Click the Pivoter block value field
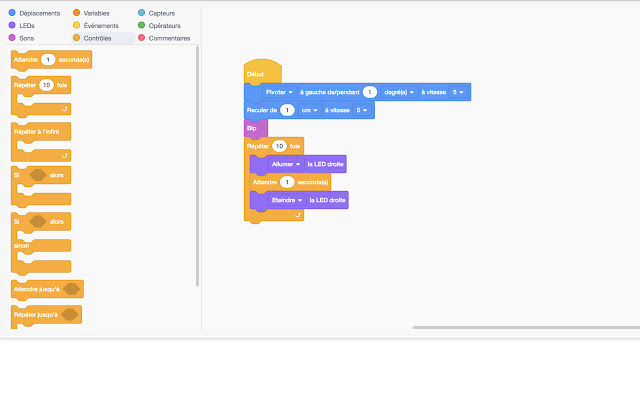The image size is (640, 400). tap(370, 92)
